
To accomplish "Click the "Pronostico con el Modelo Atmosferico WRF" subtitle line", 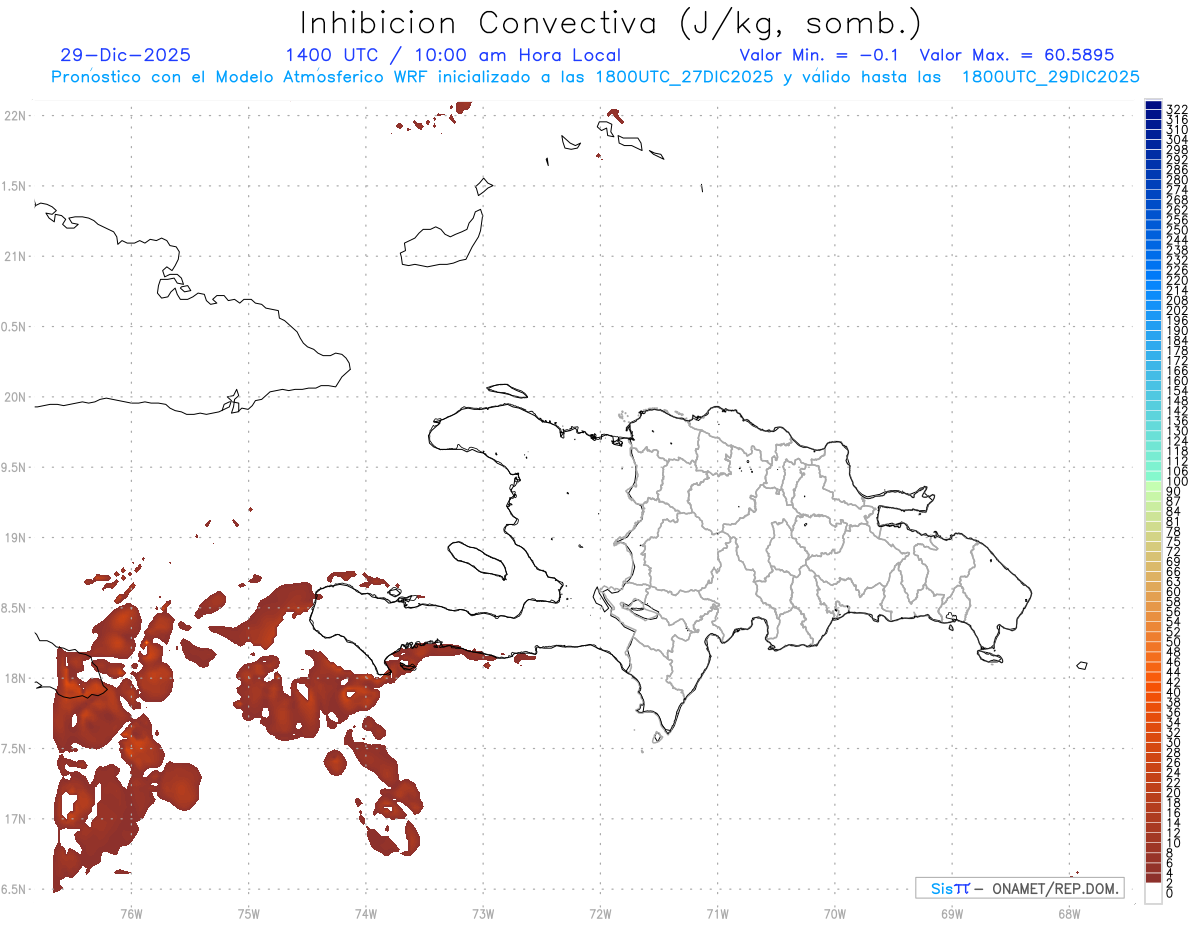I will point(595,77).
